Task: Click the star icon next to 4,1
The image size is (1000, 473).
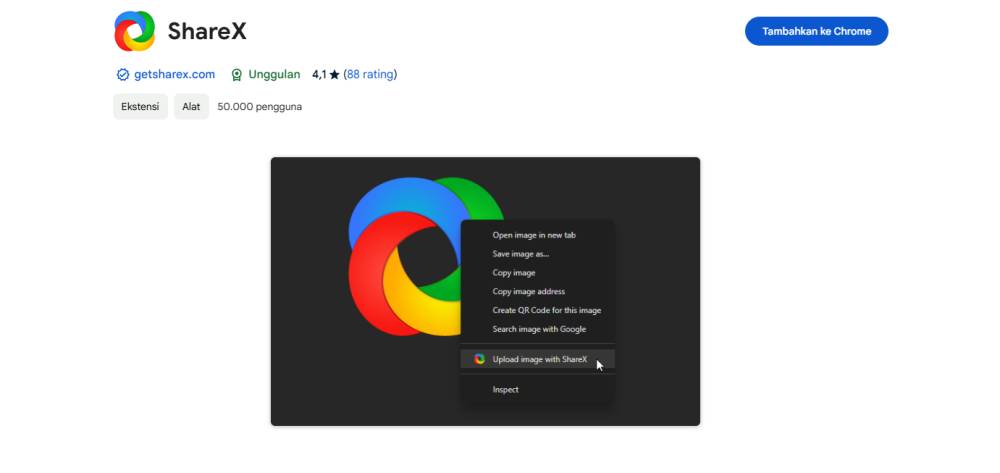Action: 334,75
